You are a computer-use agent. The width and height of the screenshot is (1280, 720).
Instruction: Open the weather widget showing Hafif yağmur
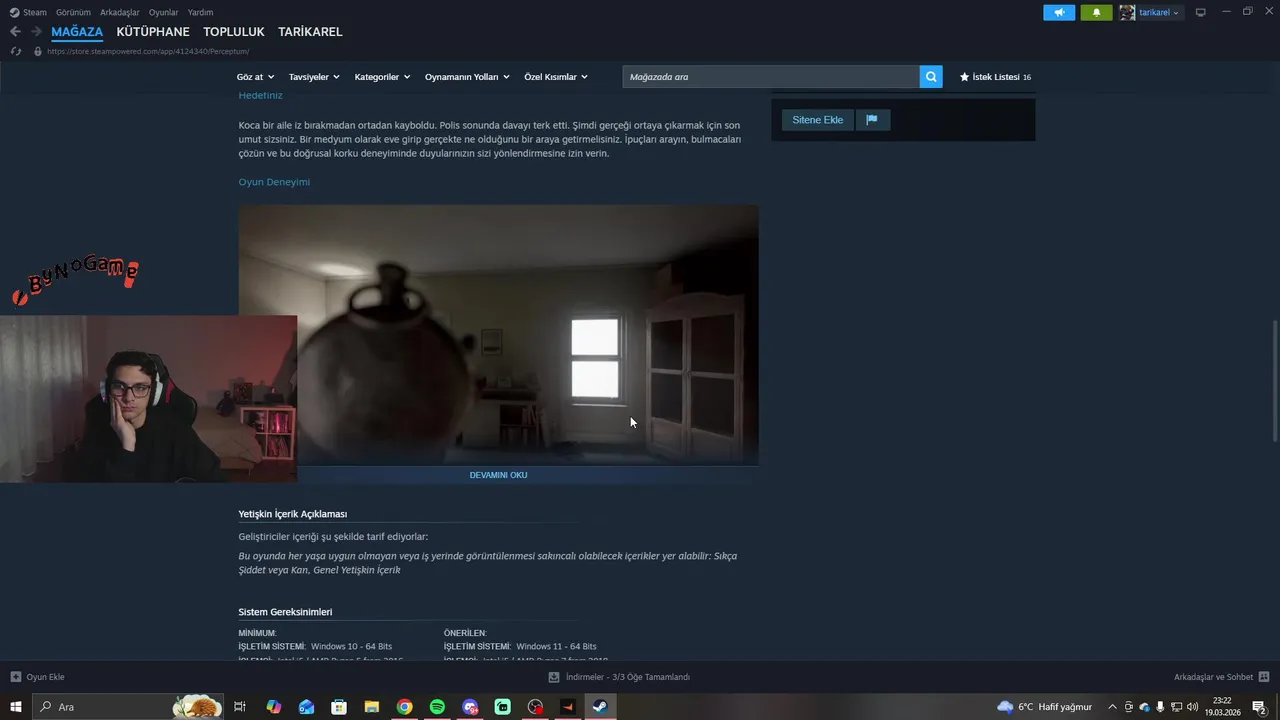1044,707
